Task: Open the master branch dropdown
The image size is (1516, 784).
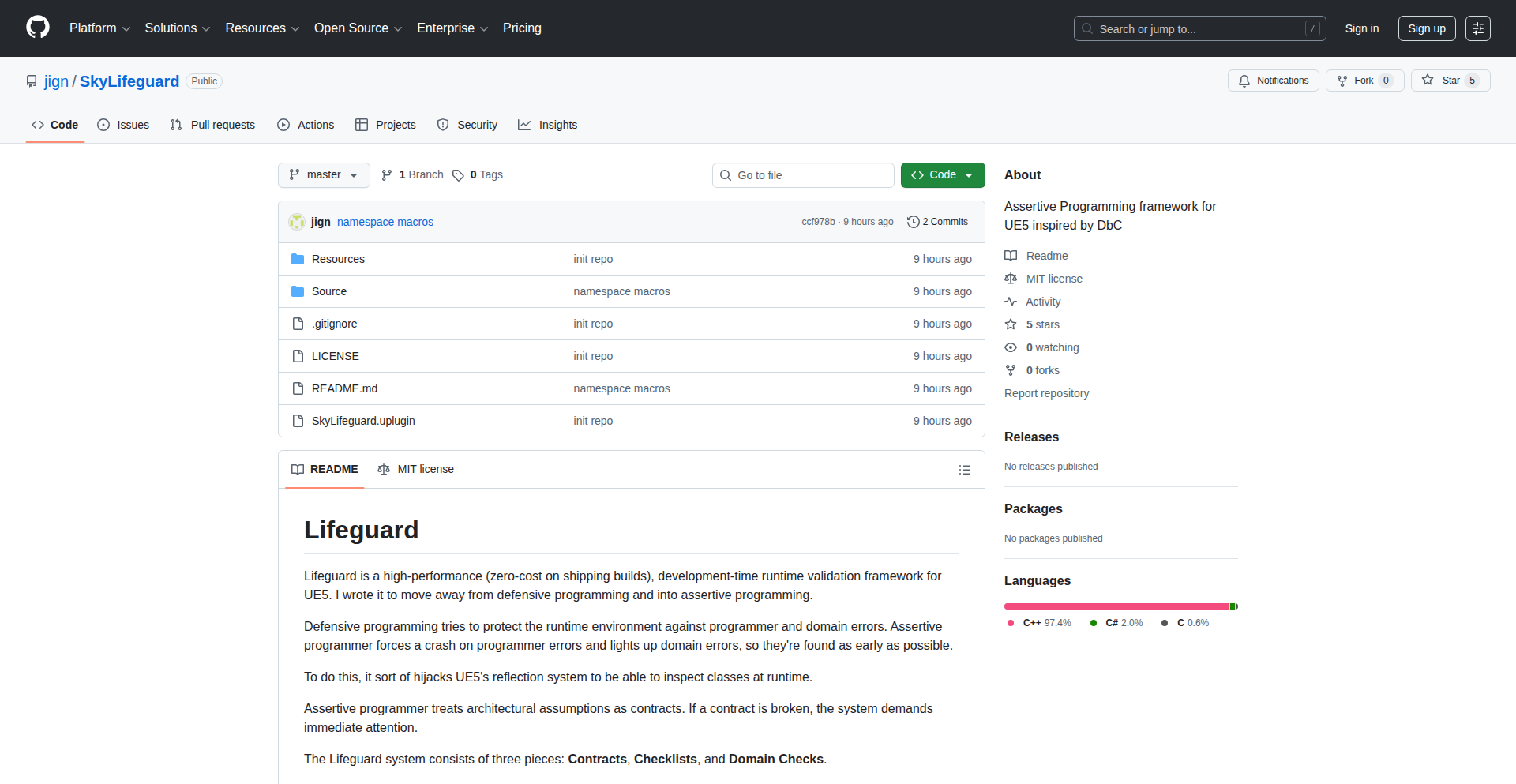Action: pyautogui.click(x=323, y=174)
